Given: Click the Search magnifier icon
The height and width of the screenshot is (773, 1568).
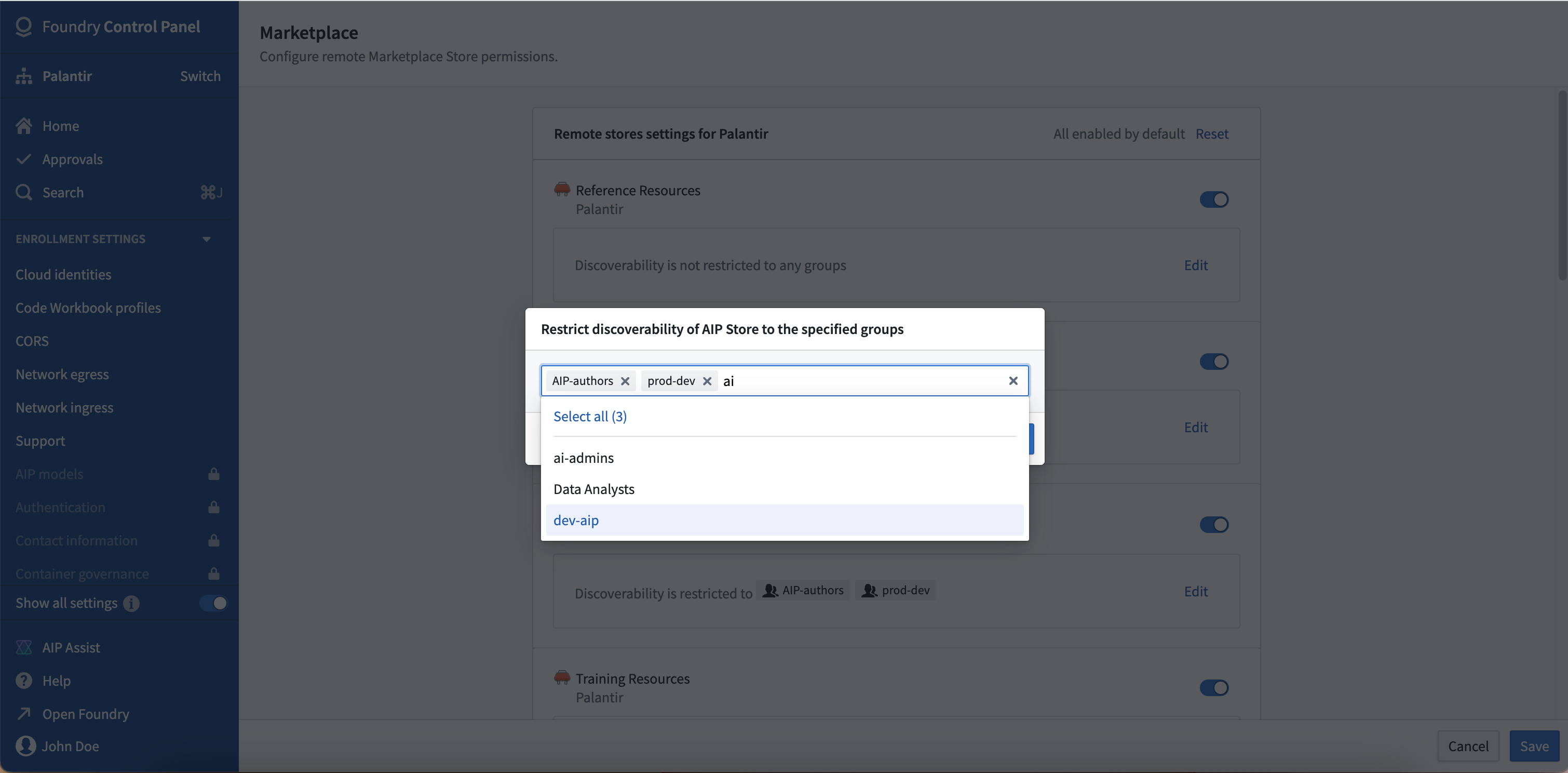Looking at the screenshot, I should [27, 191].
